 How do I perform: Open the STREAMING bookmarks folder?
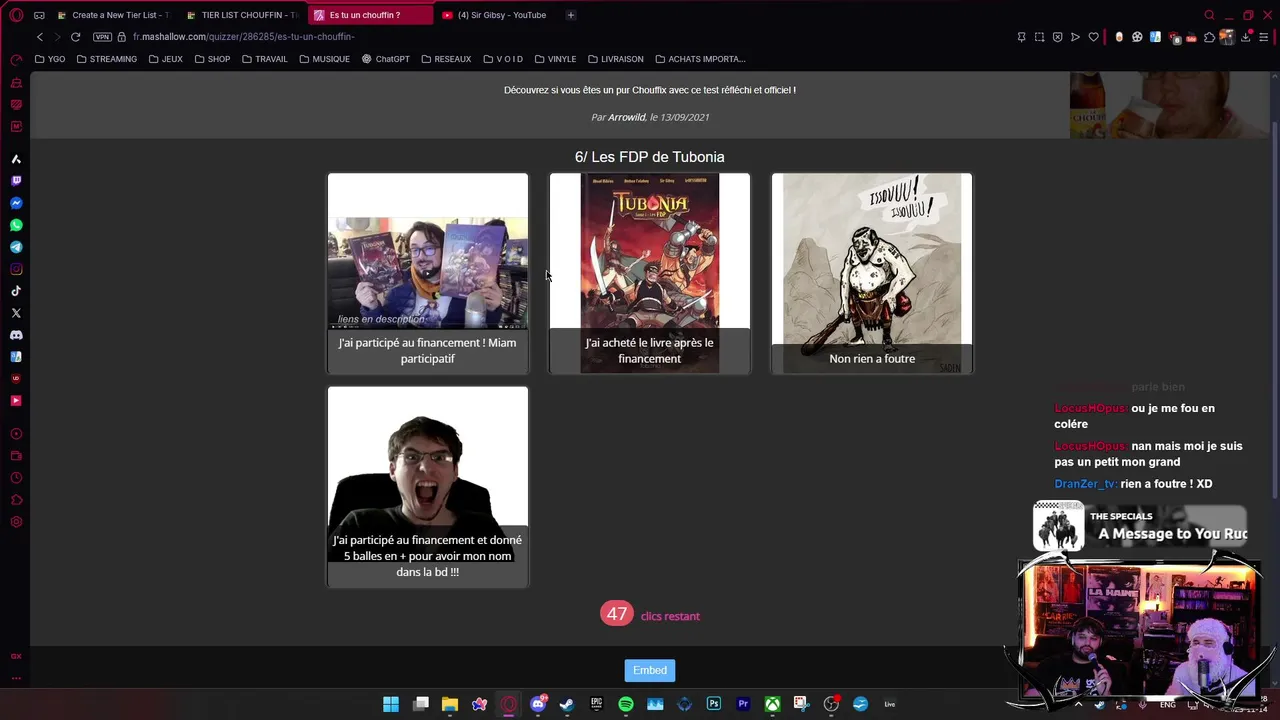coord(107,59)
